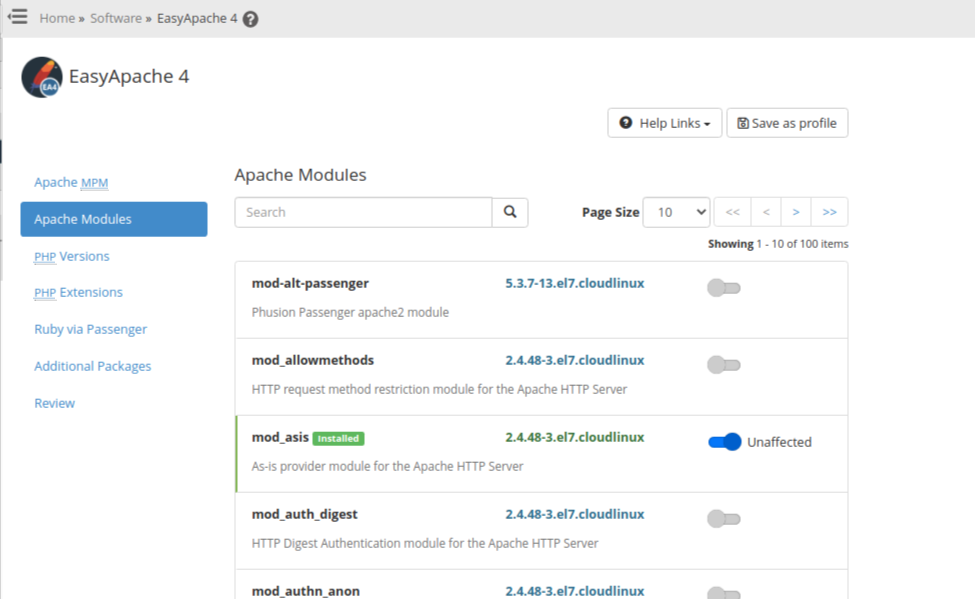Go to the Software breadcrumb link
975x599 pixels.
(116, 19)
